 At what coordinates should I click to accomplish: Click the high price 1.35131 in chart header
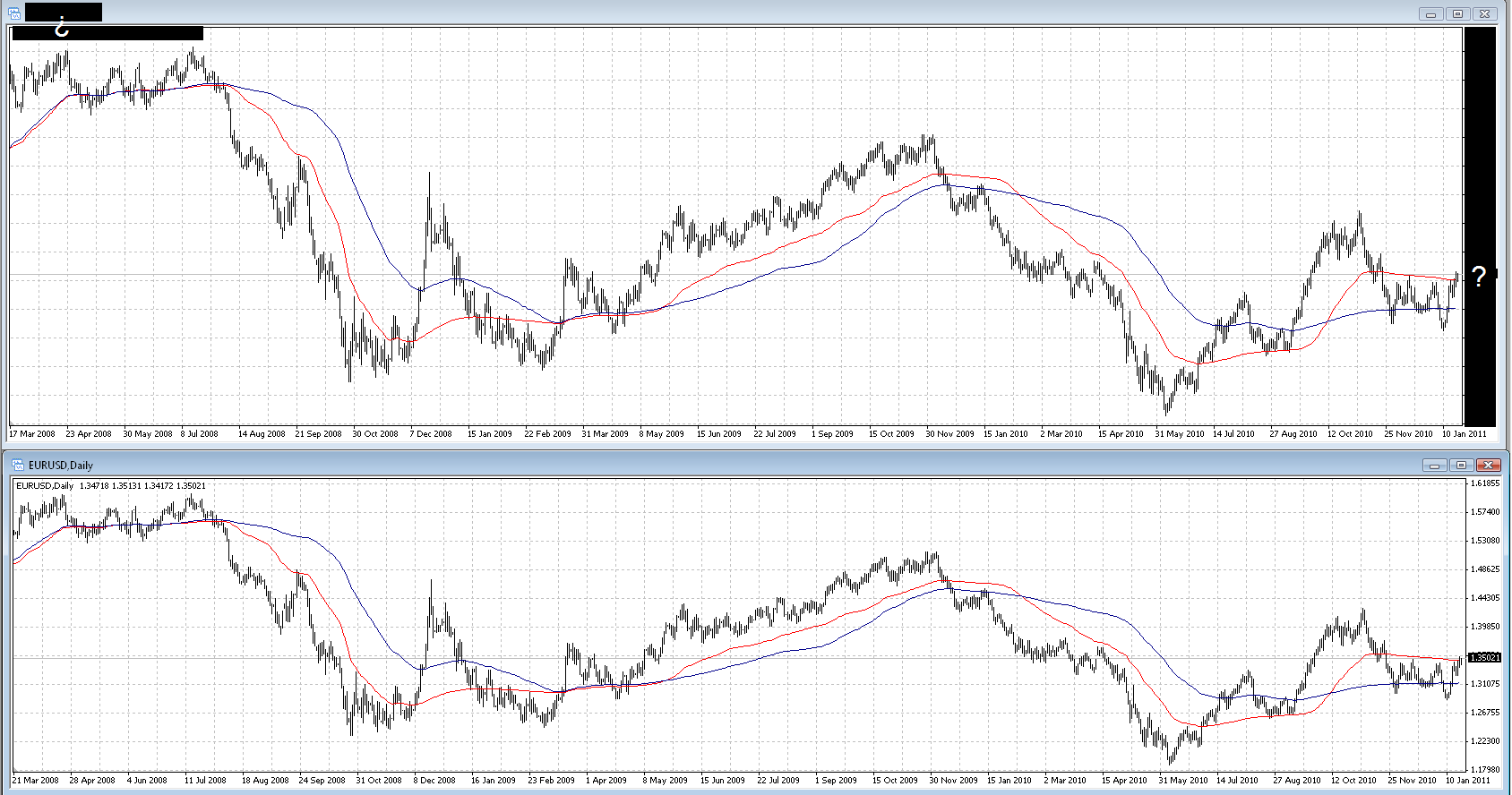pos(126,486)
